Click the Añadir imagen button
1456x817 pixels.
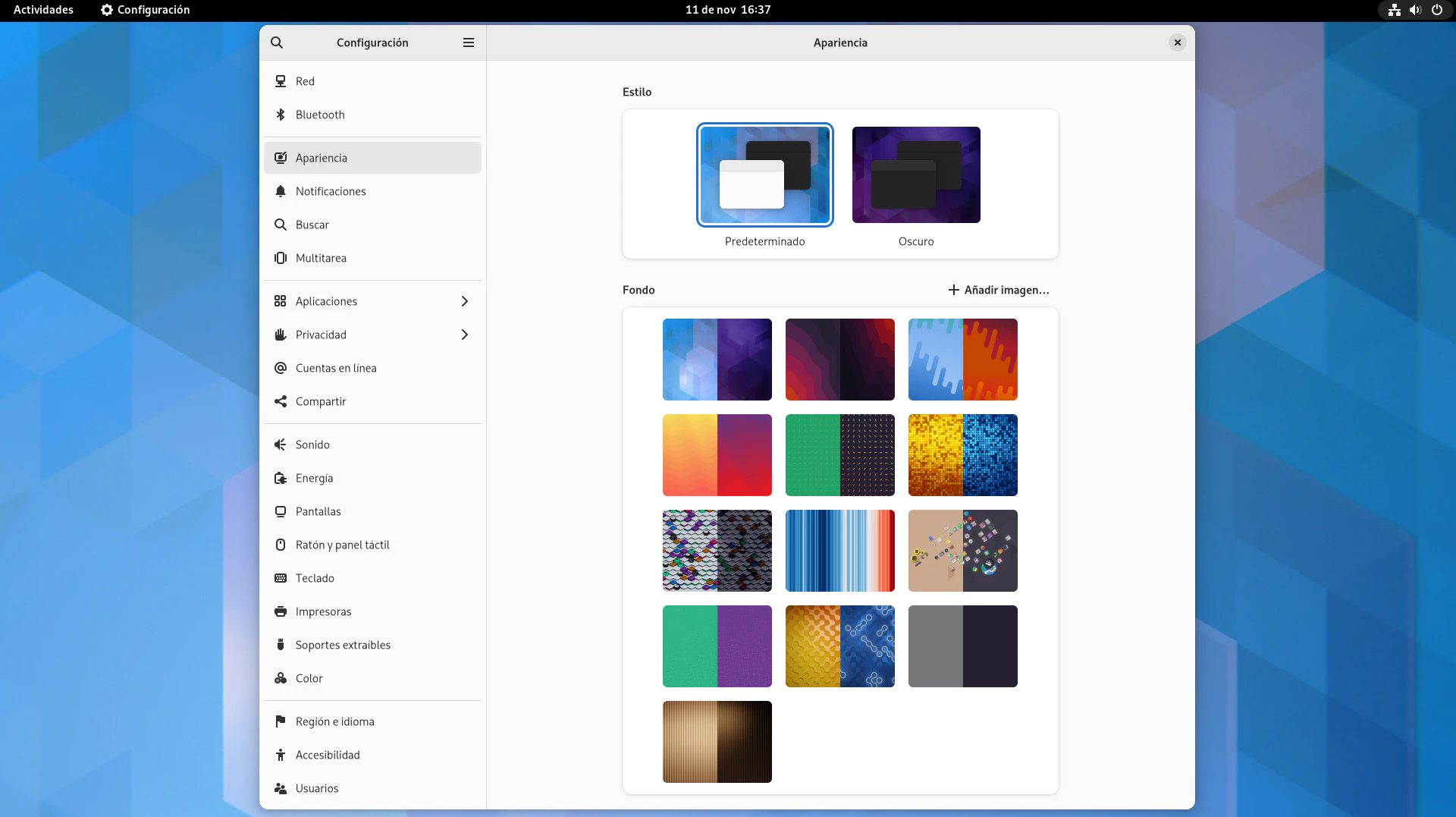[999, 290]
